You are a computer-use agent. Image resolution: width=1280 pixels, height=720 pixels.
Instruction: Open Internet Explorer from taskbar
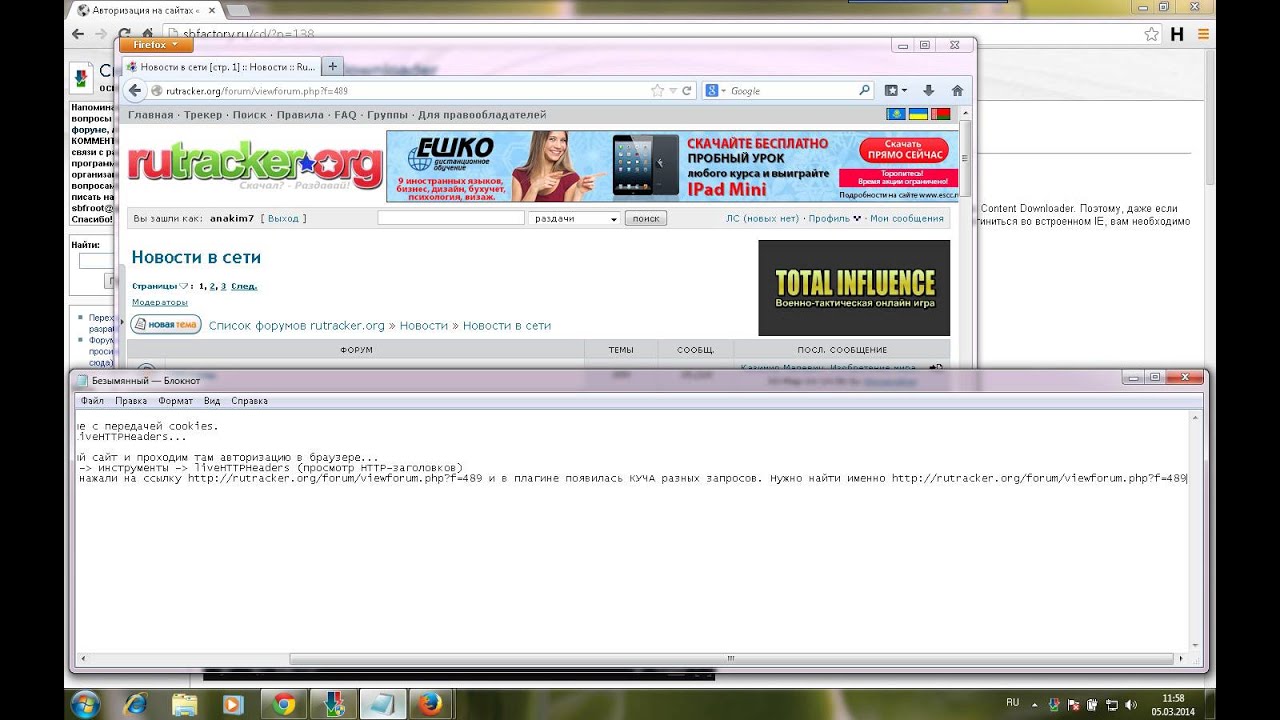tap(134, 704)
